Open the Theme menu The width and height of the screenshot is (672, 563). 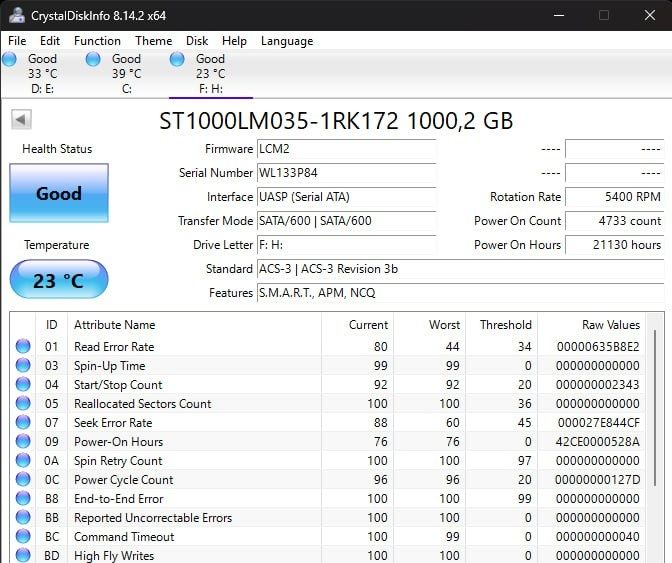tap(153, 41)
